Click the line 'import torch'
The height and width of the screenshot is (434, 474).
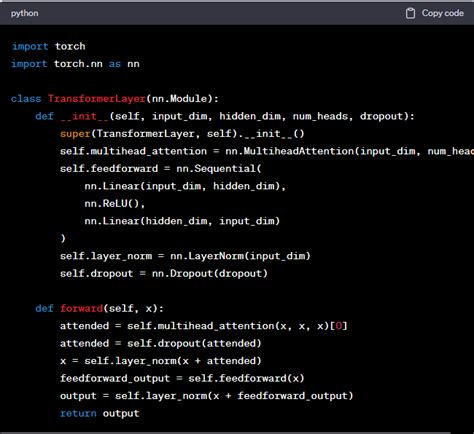coord(49,46)
